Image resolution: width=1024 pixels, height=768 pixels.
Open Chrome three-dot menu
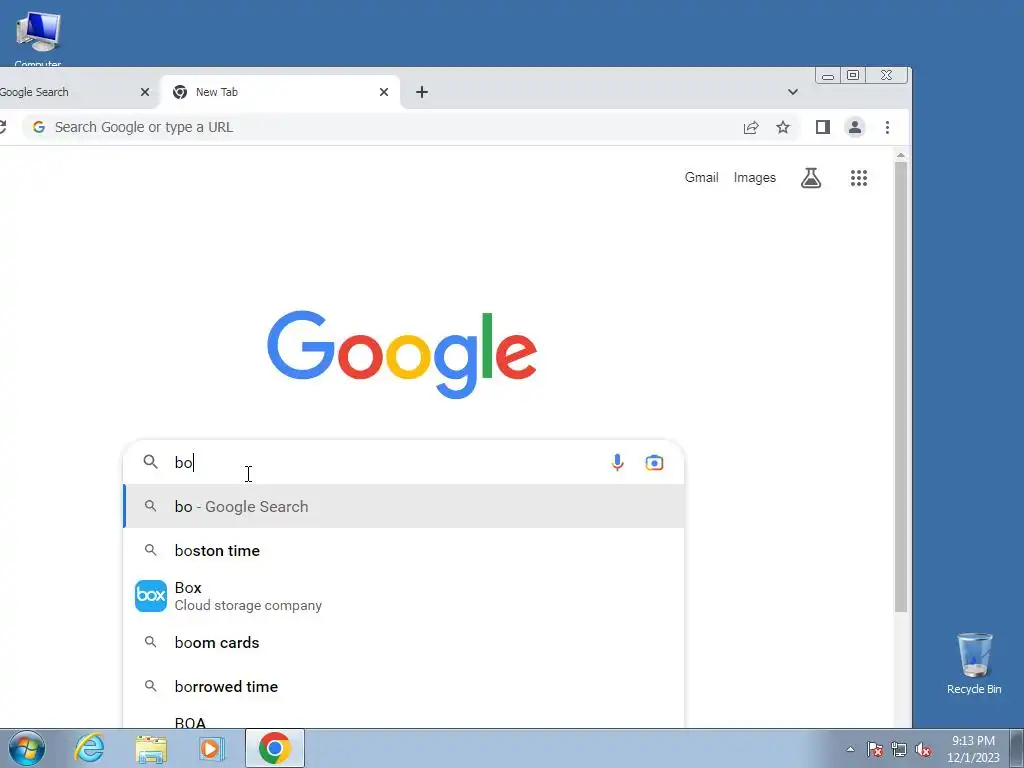(887, 127)
